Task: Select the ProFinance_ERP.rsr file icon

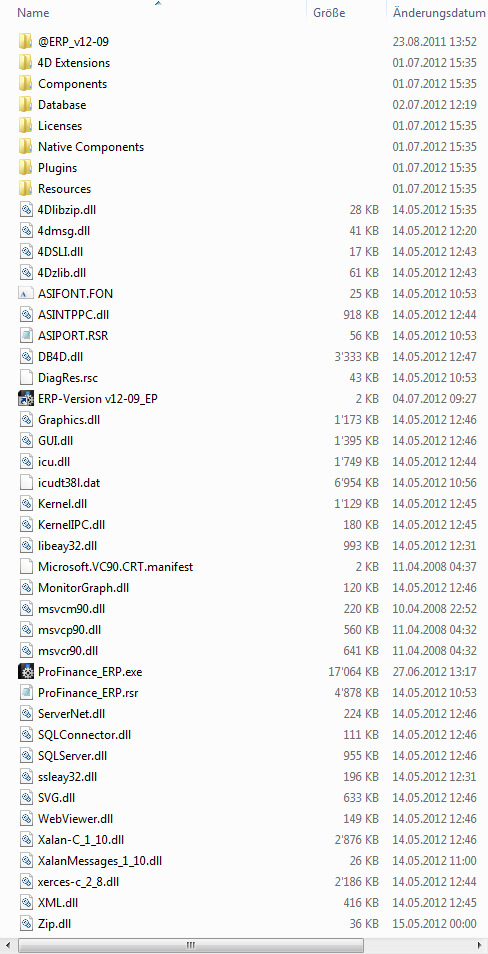Action: (26, 692)
